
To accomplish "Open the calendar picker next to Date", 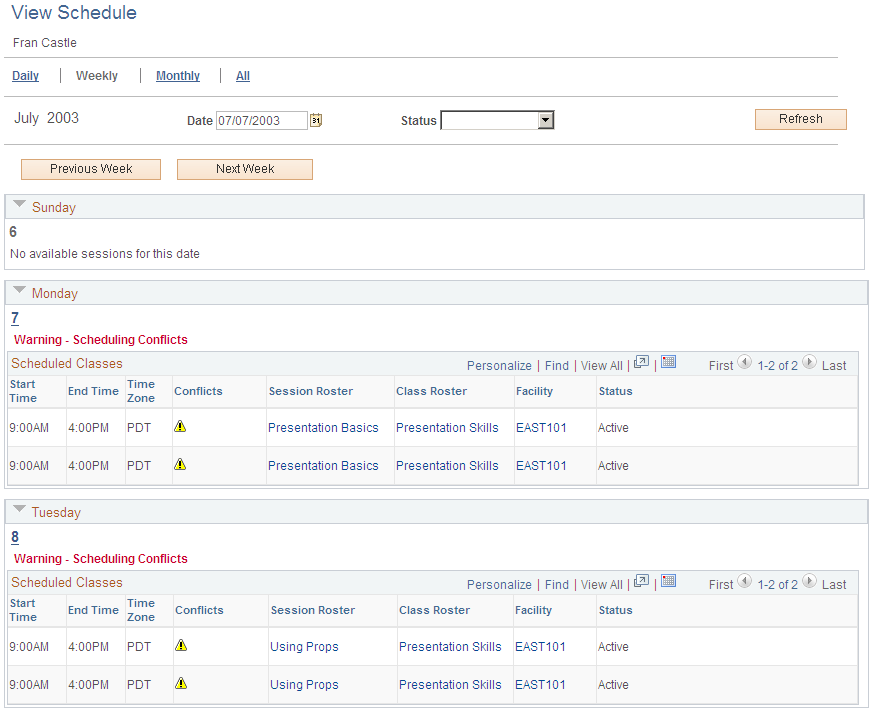I will tap(316, 120).
